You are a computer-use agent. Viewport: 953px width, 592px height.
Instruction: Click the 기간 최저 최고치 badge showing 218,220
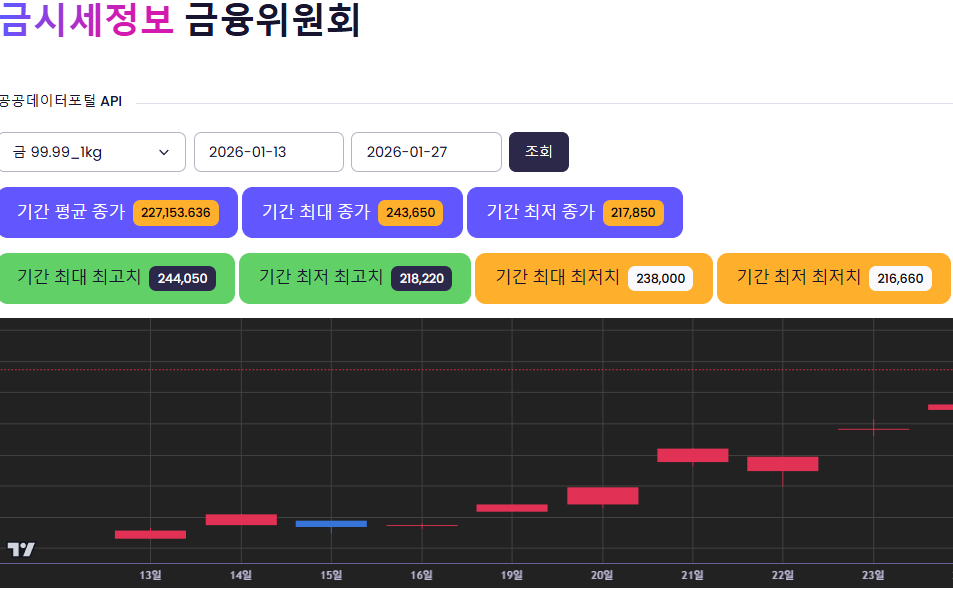[x=354, y=278]
